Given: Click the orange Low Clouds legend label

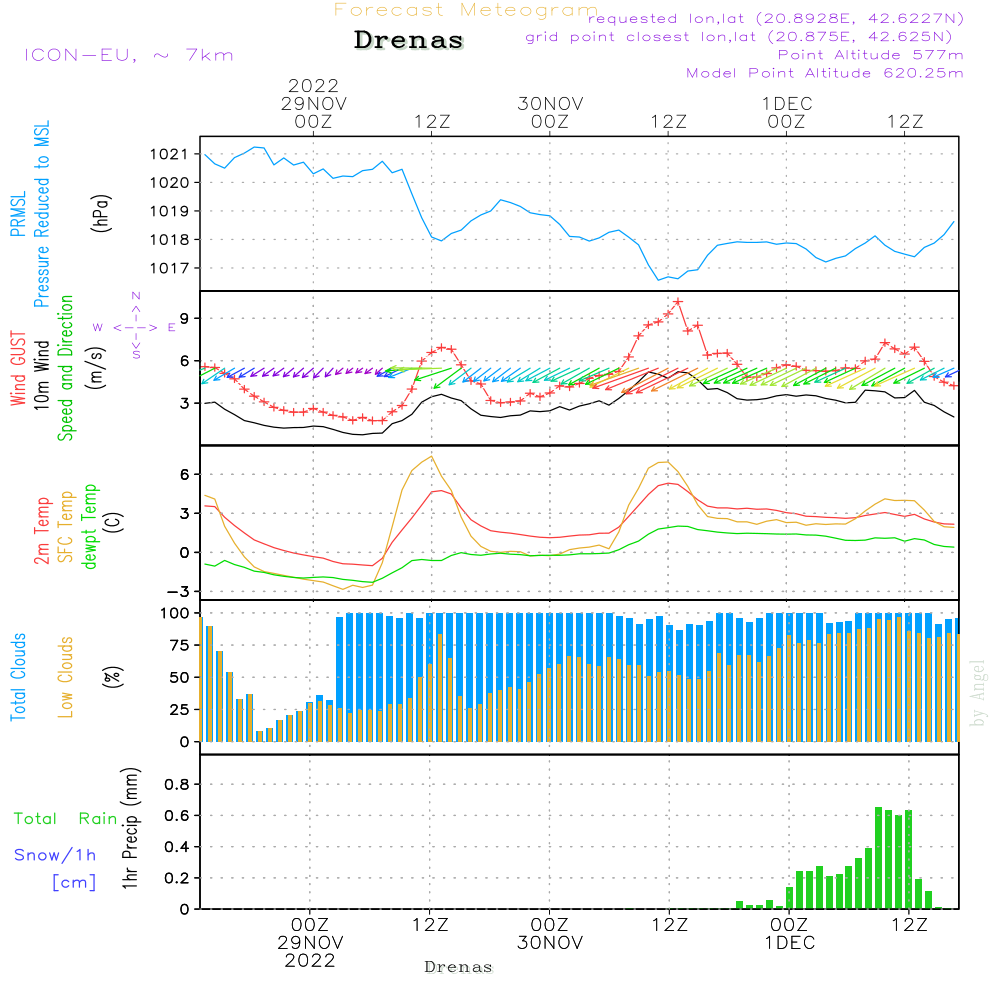Looking at the screenshot, I should (66, 677).
